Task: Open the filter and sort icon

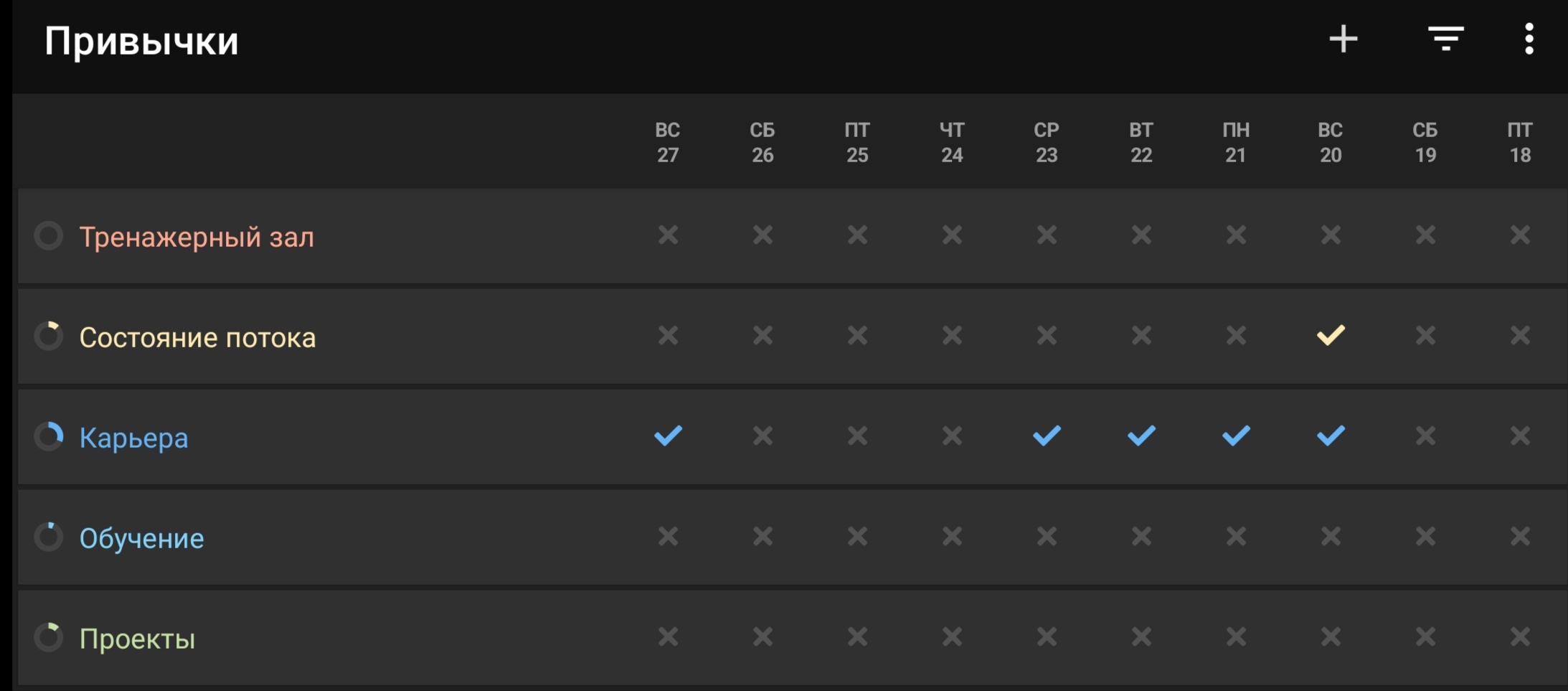Action: [x=1445, y=39]
